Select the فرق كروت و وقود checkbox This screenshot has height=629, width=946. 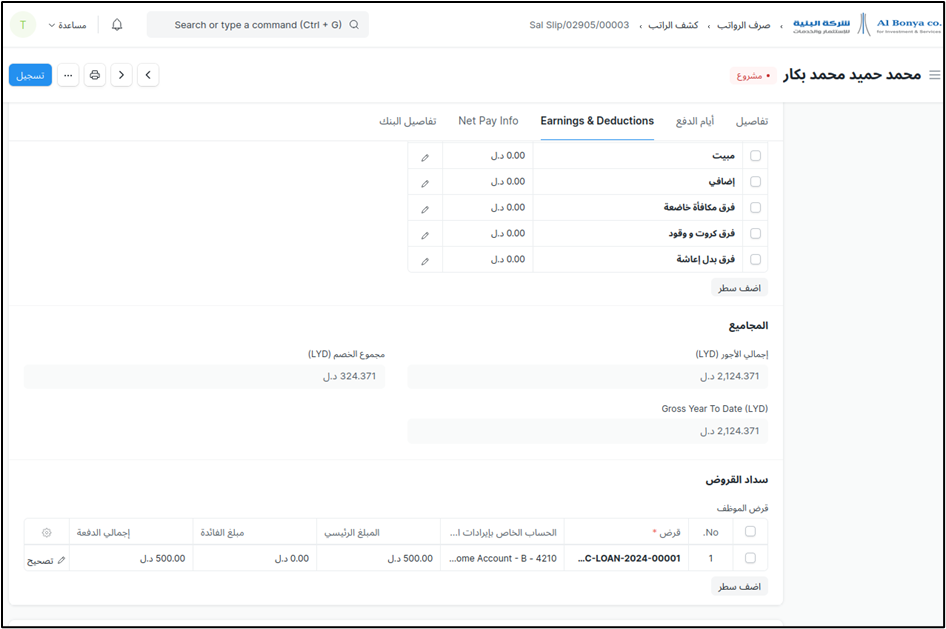click(755, 234)
